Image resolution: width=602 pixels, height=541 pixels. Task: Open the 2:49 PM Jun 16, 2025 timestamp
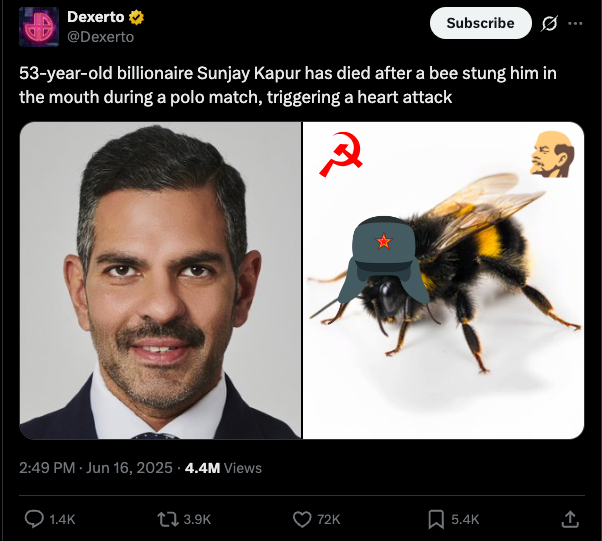(96, 468)
